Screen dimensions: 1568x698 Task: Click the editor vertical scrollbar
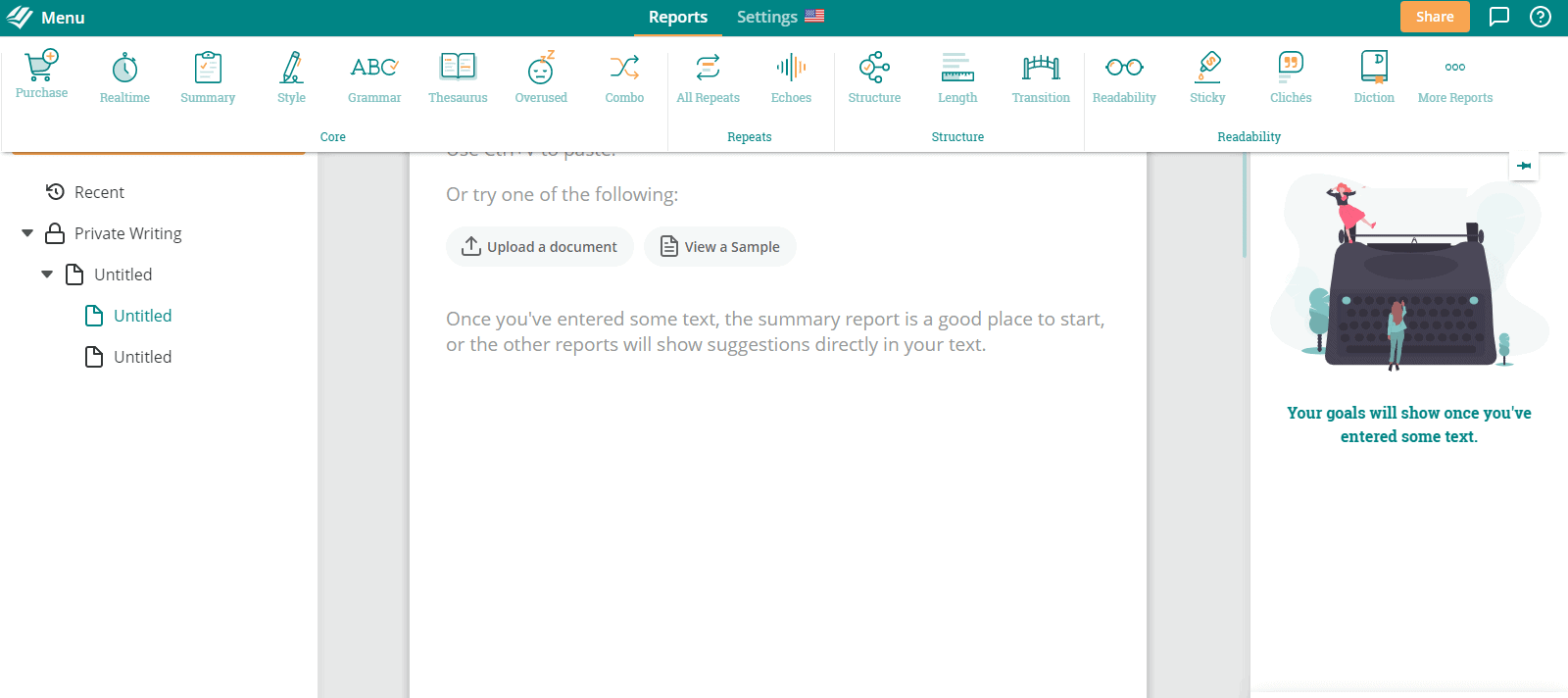click(x=1245, y=206)
